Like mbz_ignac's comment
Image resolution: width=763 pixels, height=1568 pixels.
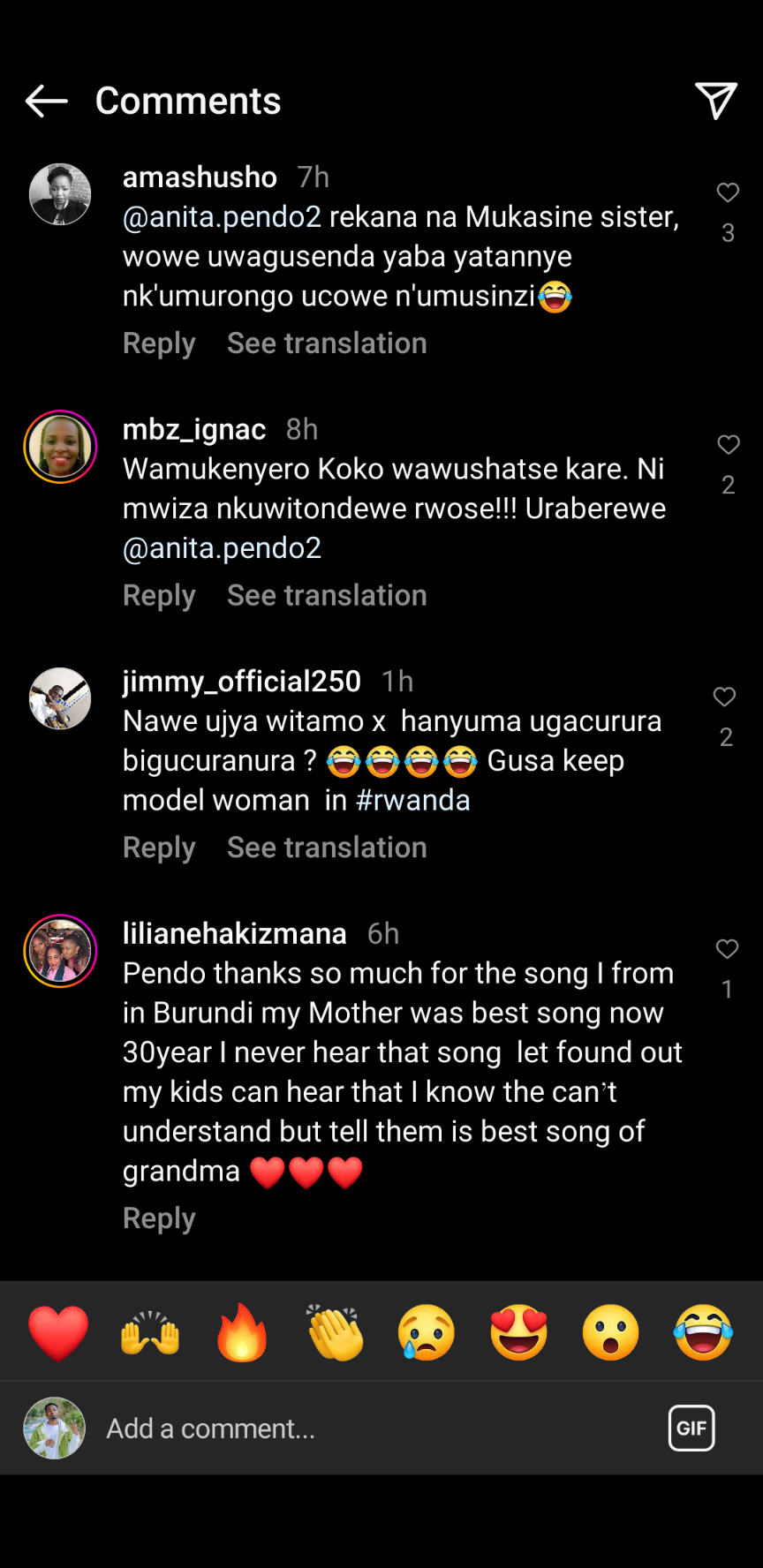point(728,445)
